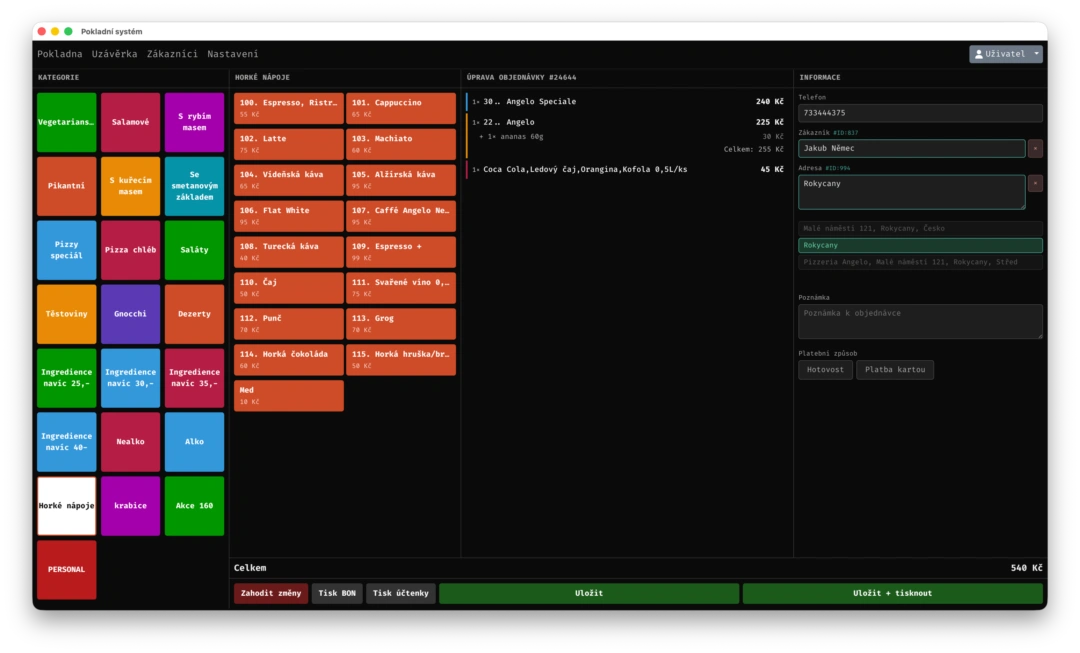Add 101. Cappuccino to the order
Image resolution: width=1080 pixels, height=653 pixels.
pyautogui.click(x=401, y=108)
